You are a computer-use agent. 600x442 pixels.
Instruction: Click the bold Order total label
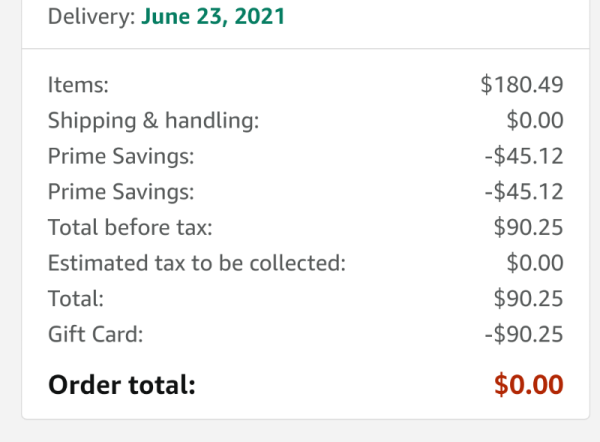[x=122, y=385]
